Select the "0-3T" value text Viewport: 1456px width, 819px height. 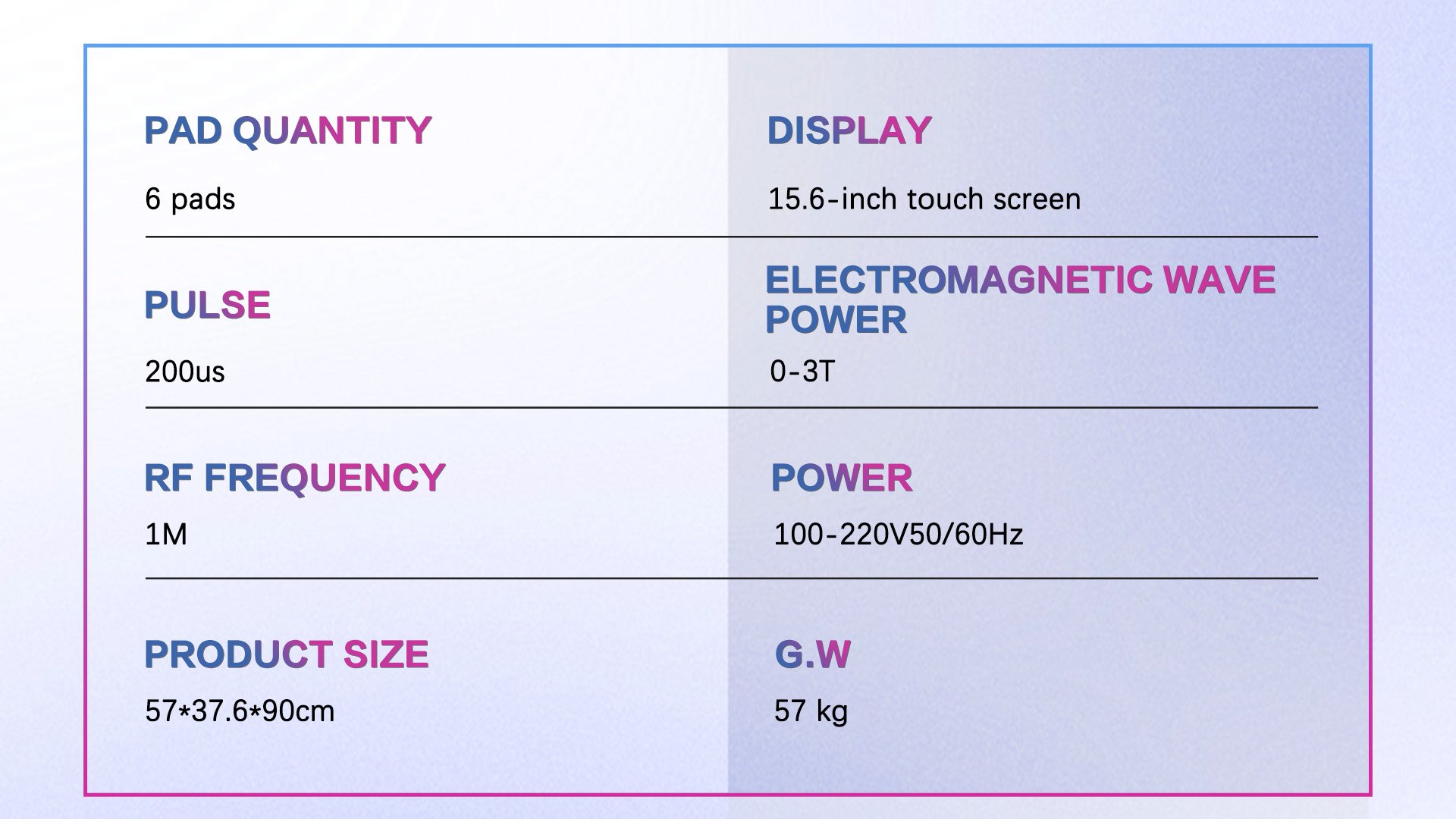(802, 372)
